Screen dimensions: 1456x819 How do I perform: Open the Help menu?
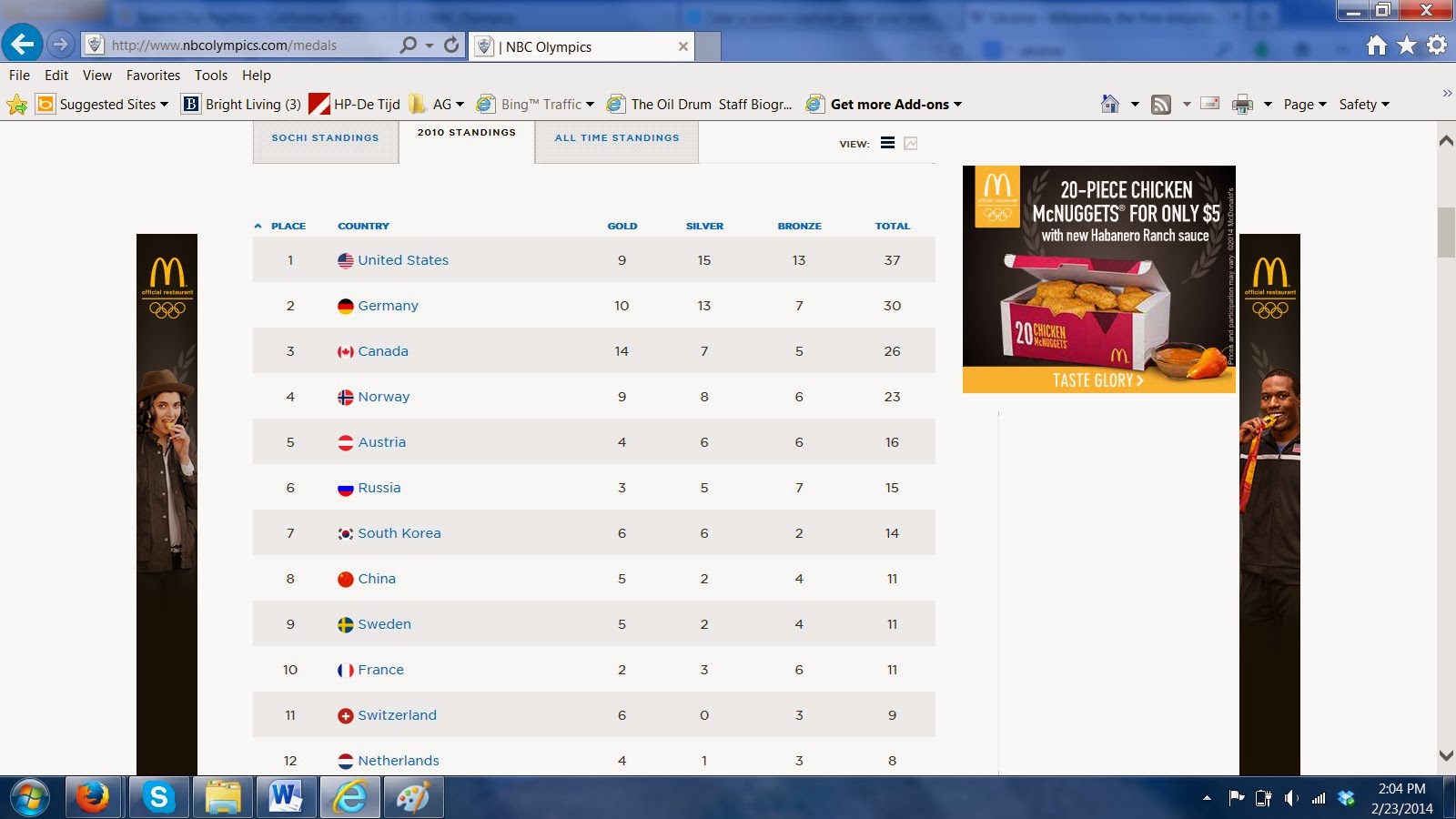(x=257, y=76)
